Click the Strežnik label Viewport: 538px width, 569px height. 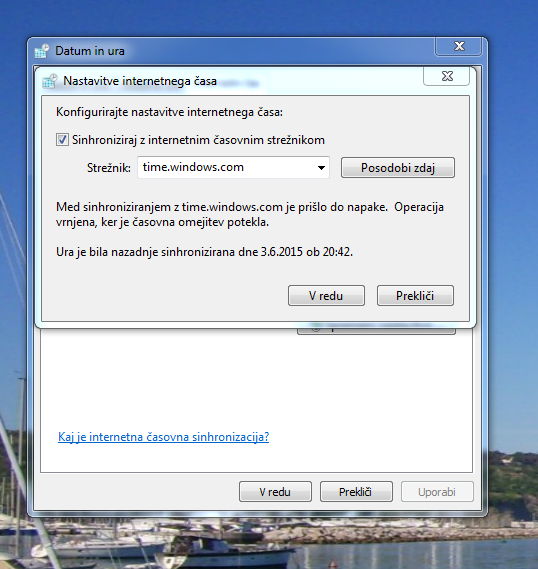click(x=108, y=168)
